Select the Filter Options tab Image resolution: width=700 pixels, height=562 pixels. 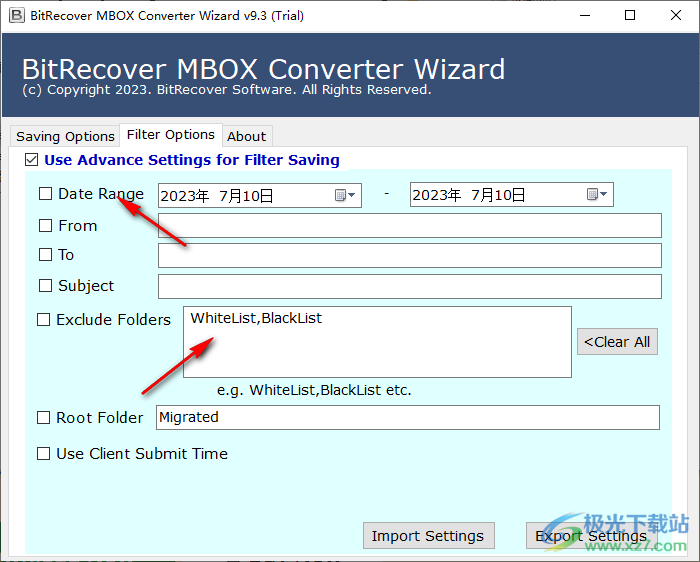[x=171, y=134]
